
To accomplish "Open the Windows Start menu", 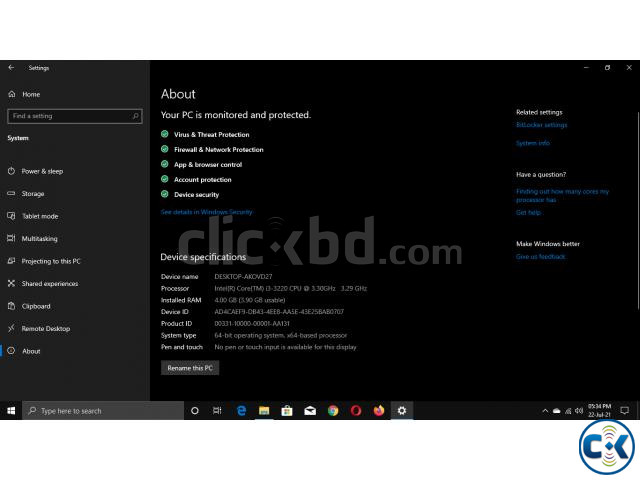I will [x=11, y=411].
